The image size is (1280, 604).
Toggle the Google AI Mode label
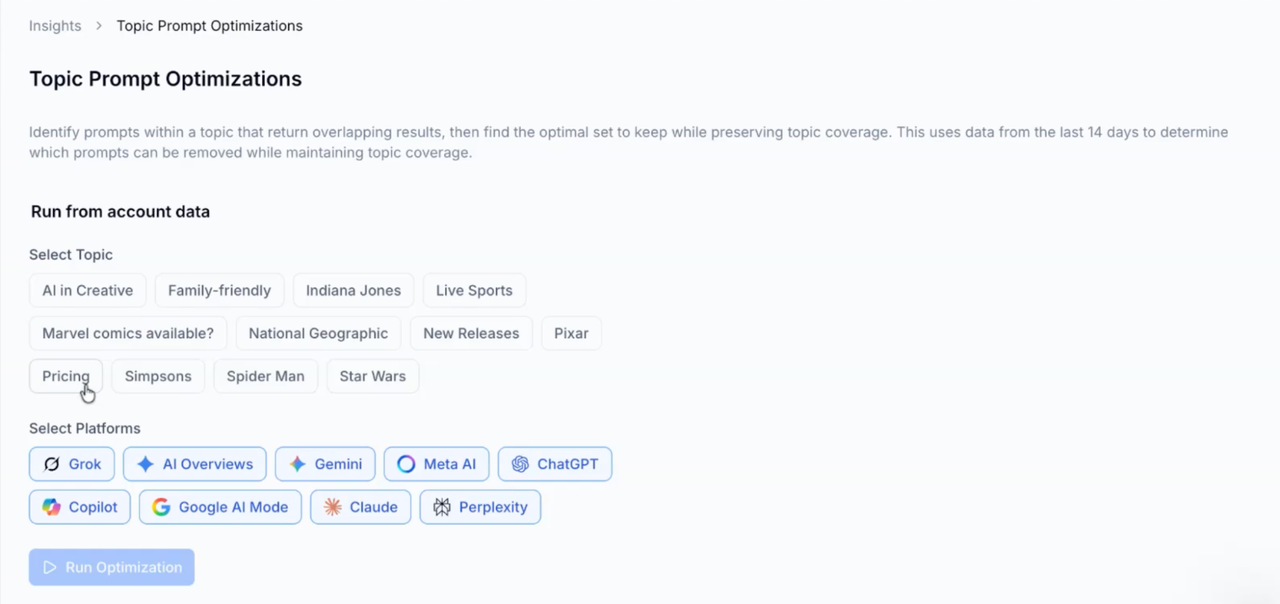coord(233,507)
